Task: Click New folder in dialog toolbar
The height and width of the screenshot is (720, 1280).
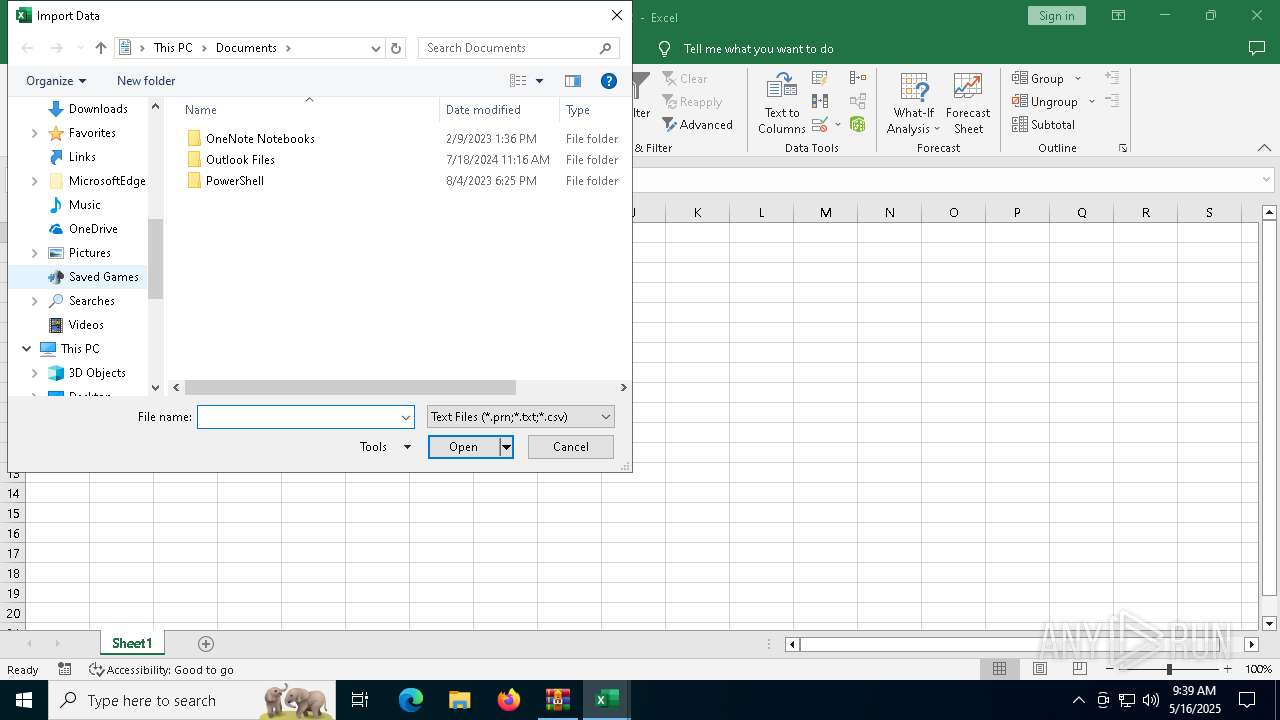Action: pos(146,81)
